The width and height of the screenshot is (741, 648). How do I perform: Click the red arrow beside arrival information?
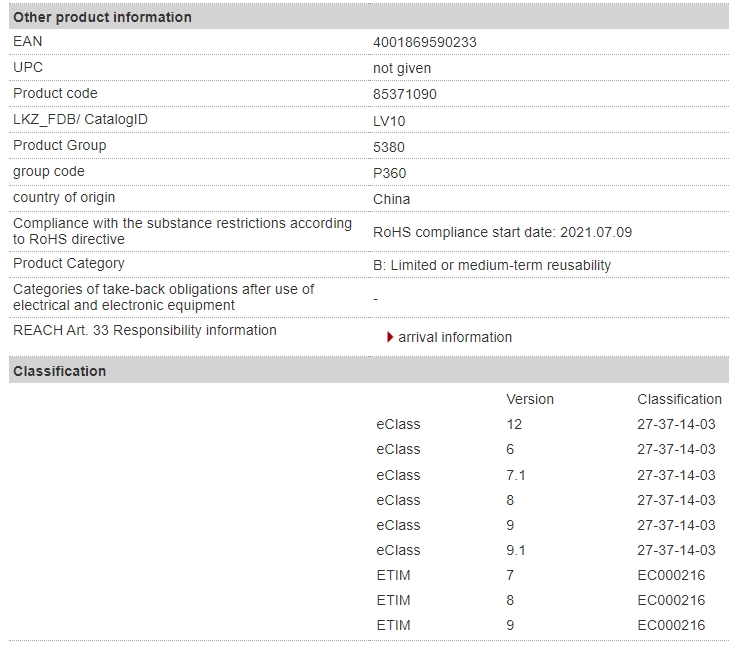coord(390,337)
